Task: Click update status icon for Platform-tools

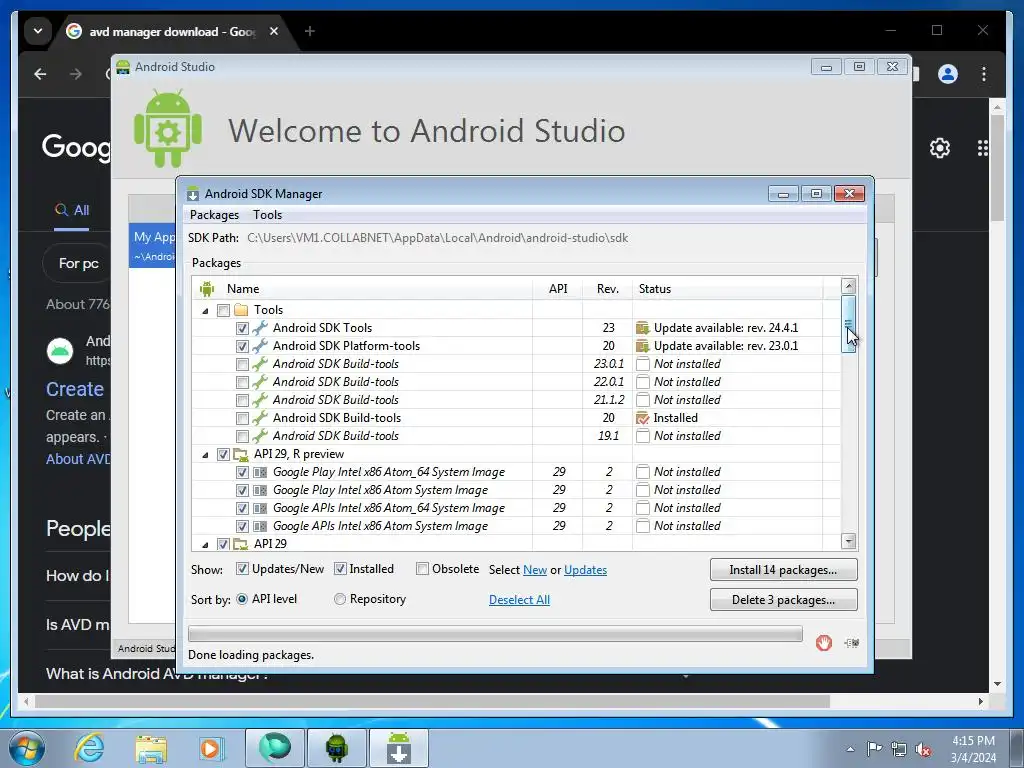Action: [643, 346]
